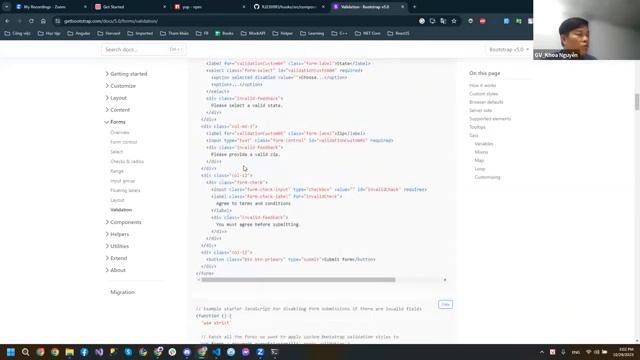Open the MockAPI bookmarks folder
Viewport: 640px width, 360px height.
tap(252, 33)
